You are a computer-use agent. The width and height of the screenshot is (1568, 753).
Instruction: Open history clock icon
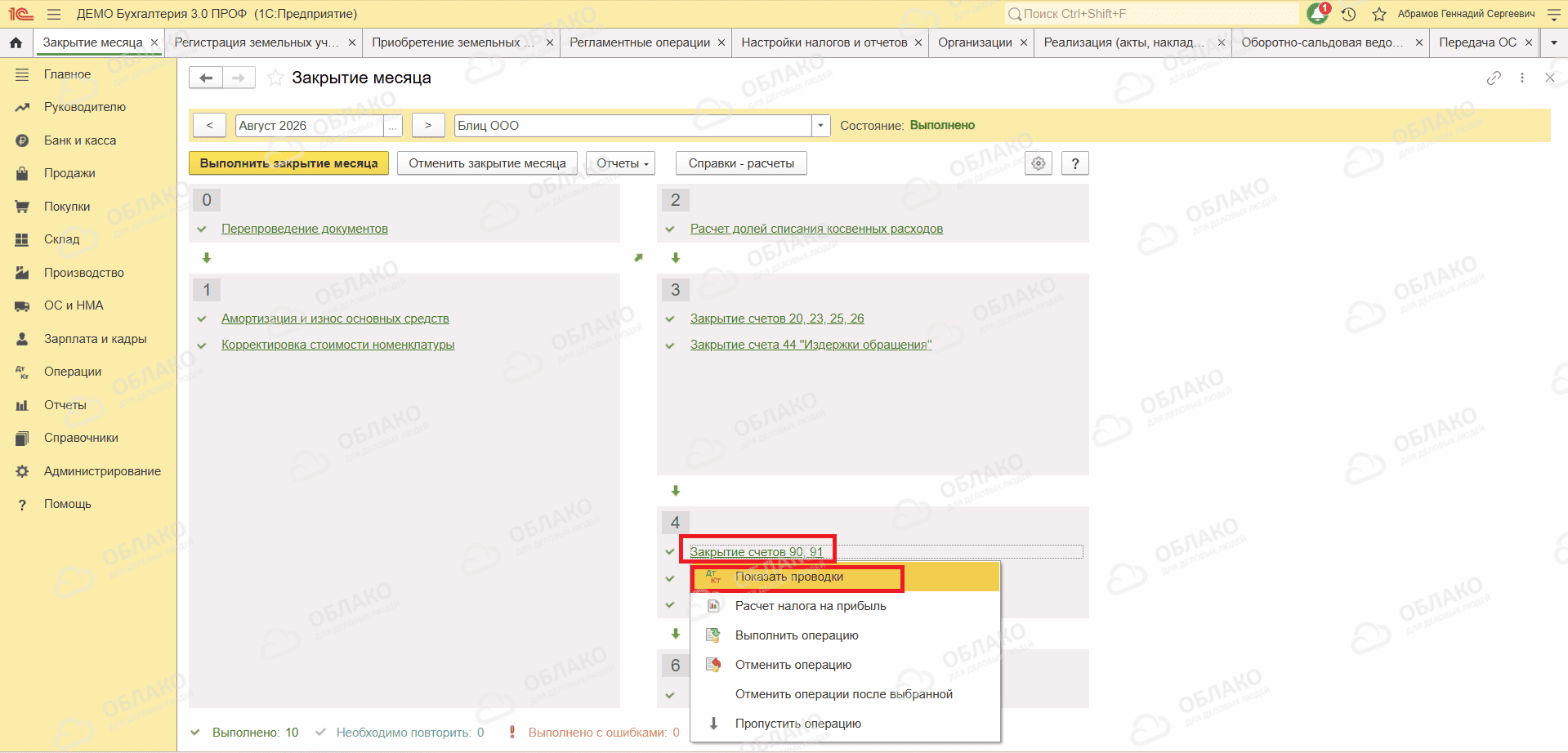tap(1349, 14)
